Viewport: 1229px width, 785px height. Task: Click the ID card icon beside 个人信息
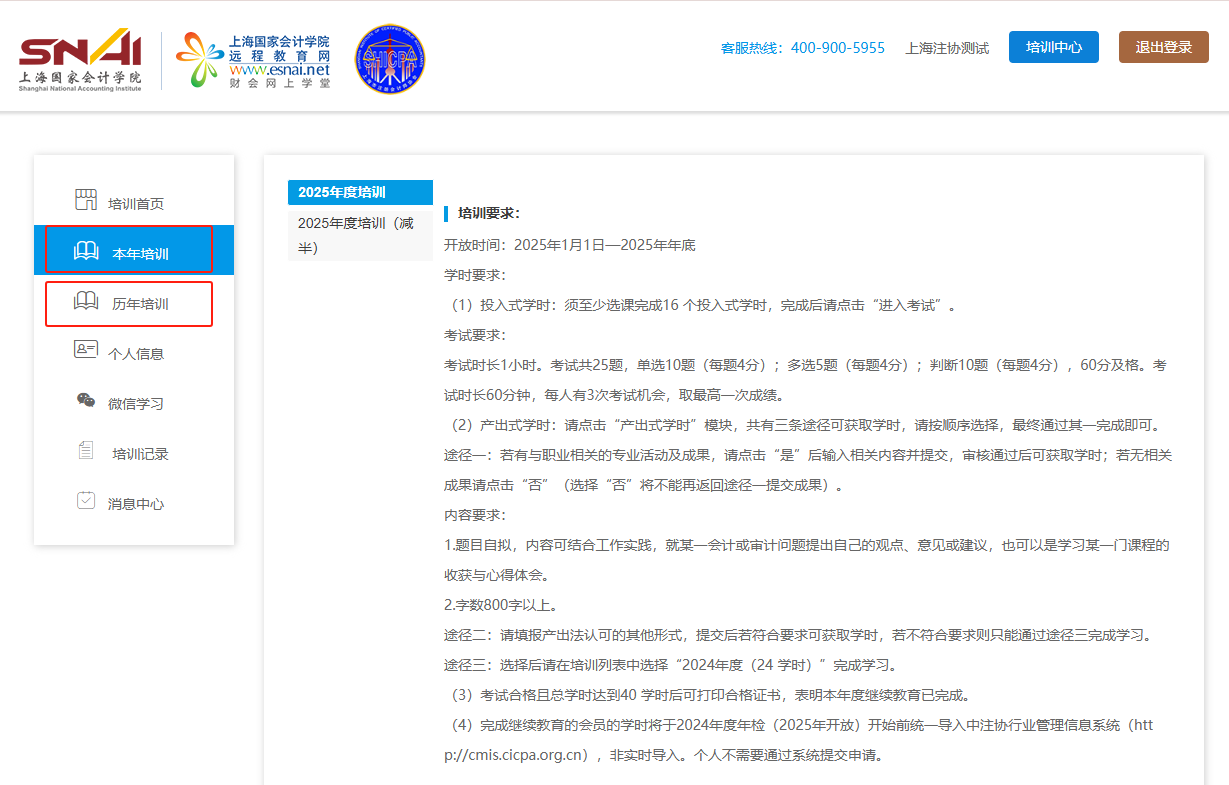tap(86, 350)
